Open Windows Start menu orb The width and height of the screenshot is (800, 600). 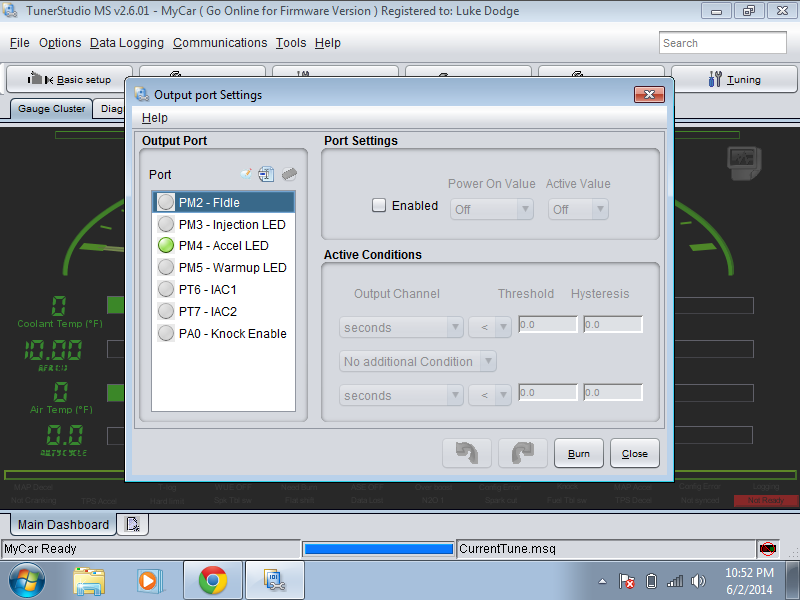coord(27,581)
